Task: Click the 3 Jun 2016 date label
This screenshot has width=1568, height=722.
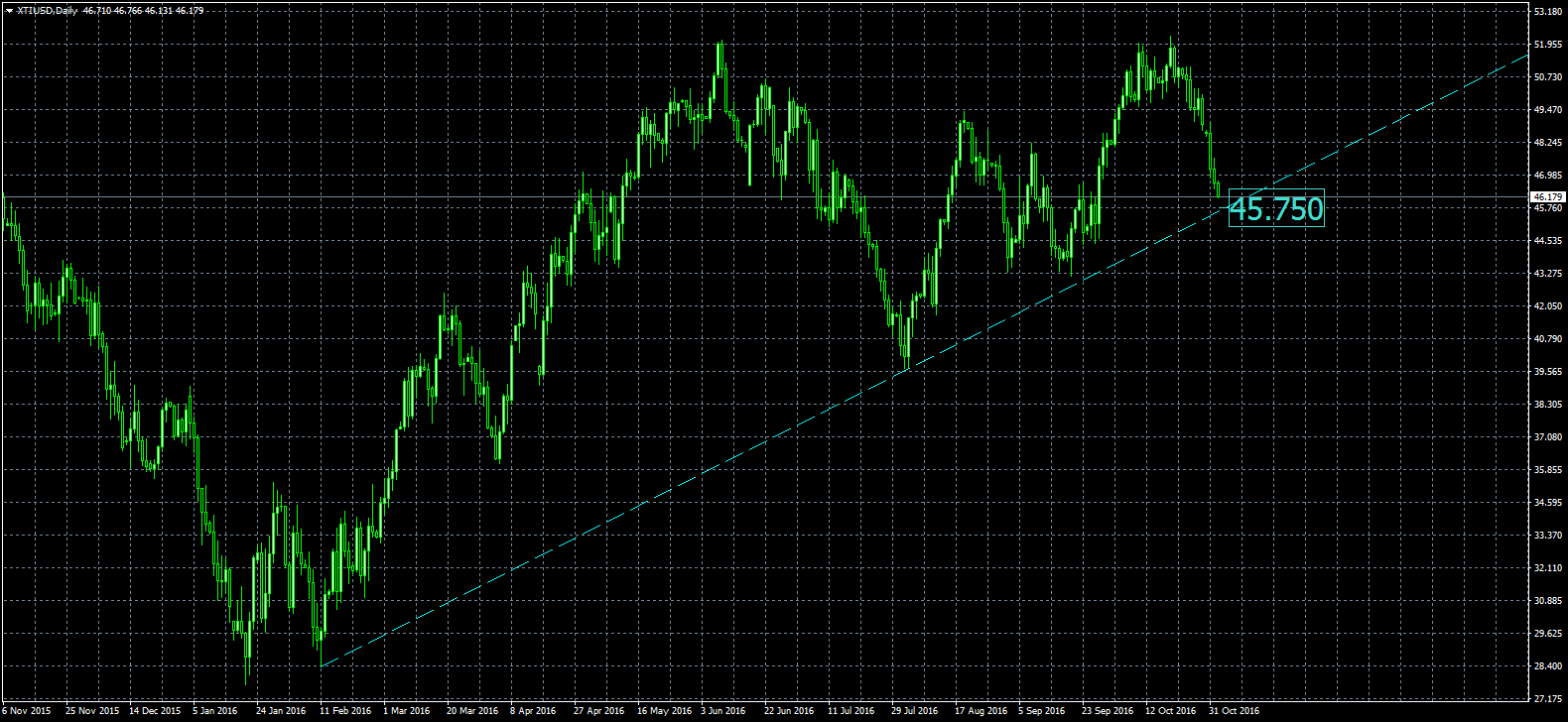Action: [x=722, y=711]
